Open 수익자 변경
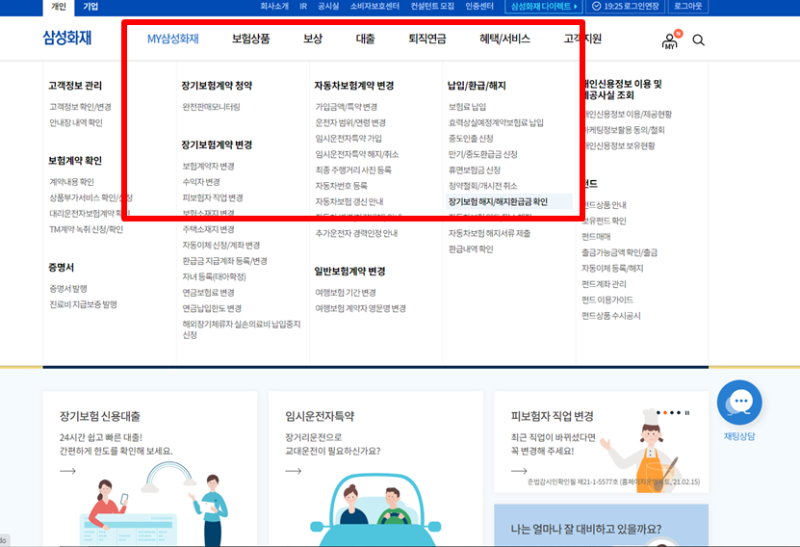 point(201,182)
